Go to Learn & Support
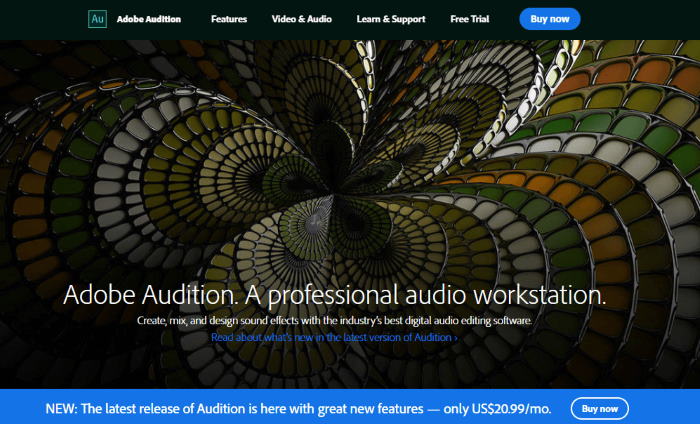700x424 pixels. [391, 19]
